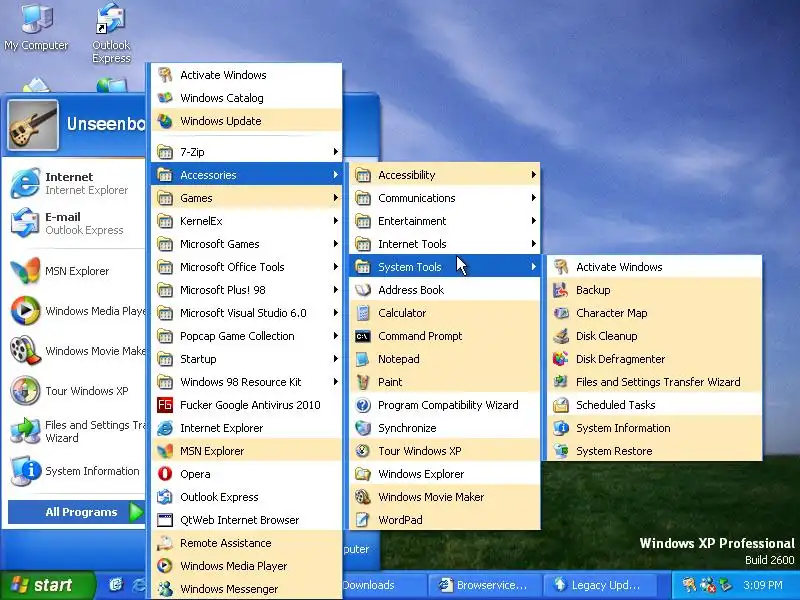Click the Windows Catalog icon

click(165, 97)
